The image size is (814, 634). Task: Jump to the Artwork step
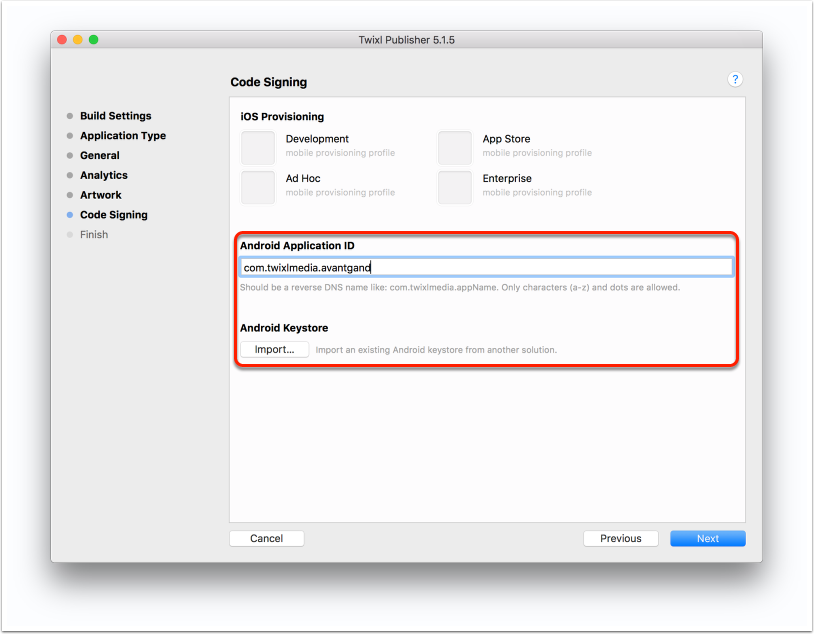[100, 195]
